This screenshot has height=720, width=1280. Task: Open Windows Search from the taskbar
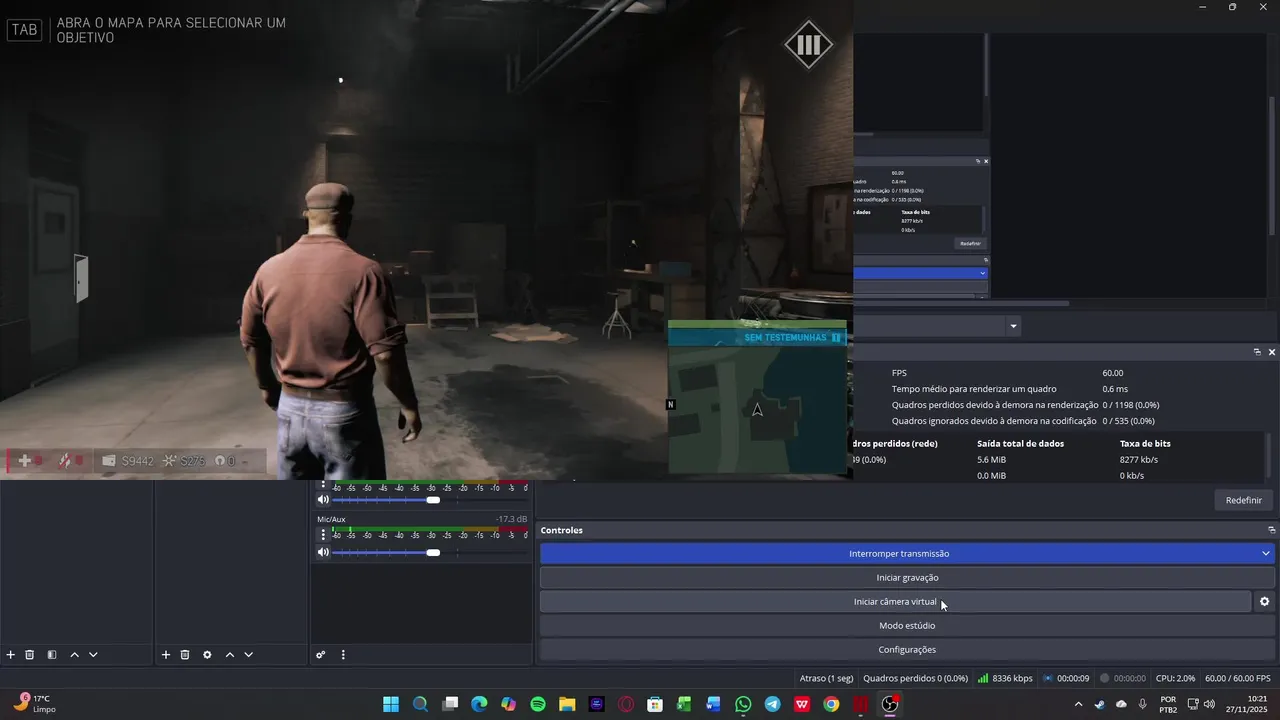click(421, 704)
